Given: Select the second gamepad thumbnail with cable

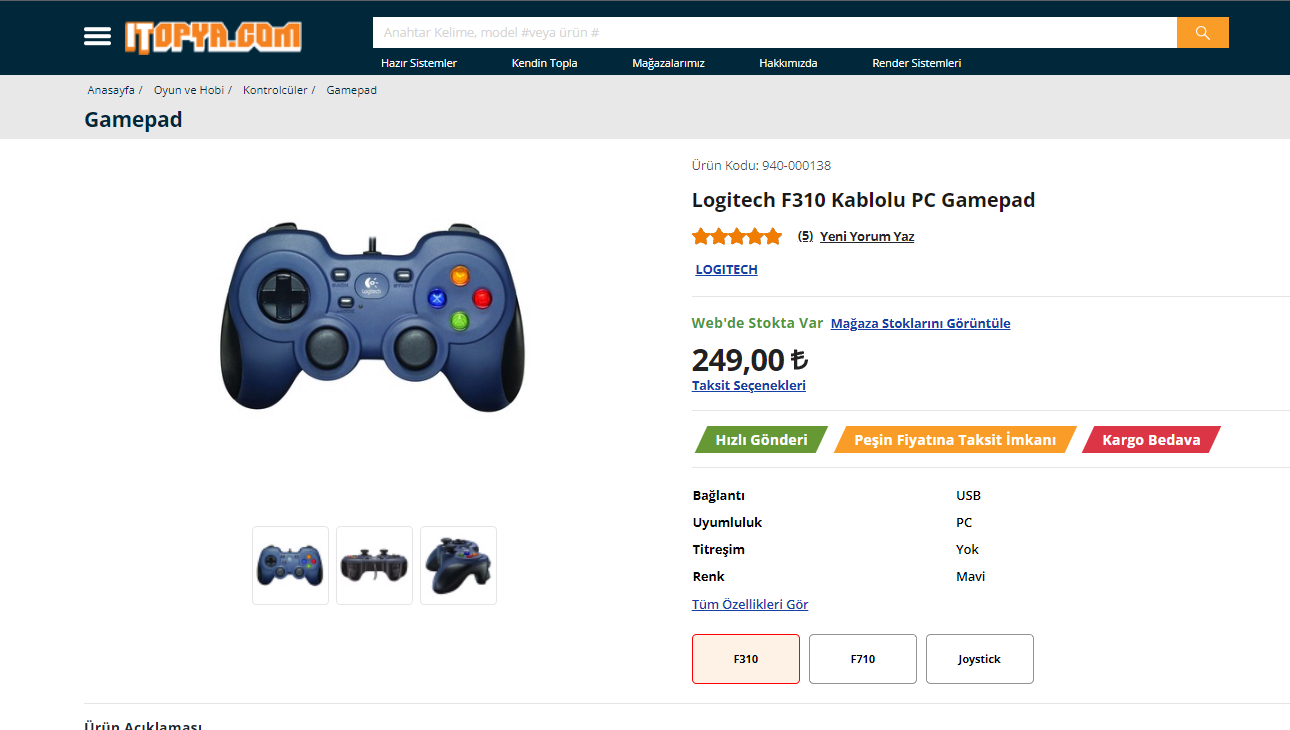Looking at the screenshot, I should pos(374,565).
